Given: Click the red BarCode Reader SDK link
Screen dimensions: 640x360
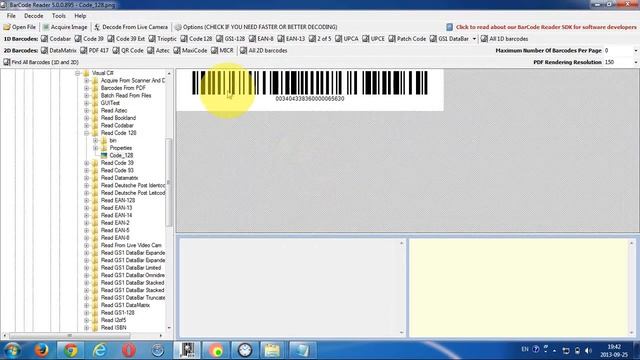Looking at the screenshot, I should click(x=546, y=27).
